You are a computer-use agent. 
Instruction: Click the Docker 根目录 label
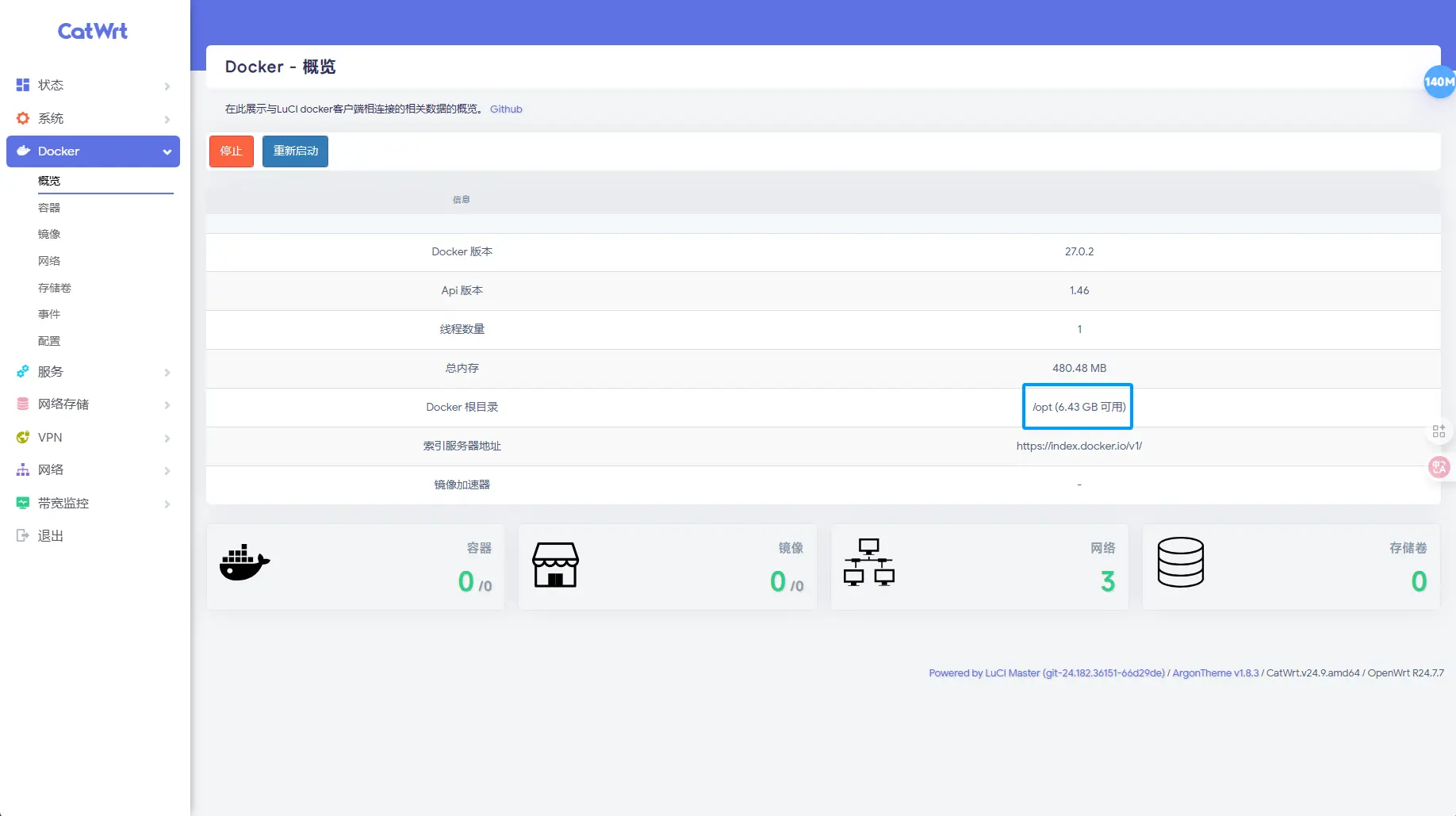click(462, 407)
